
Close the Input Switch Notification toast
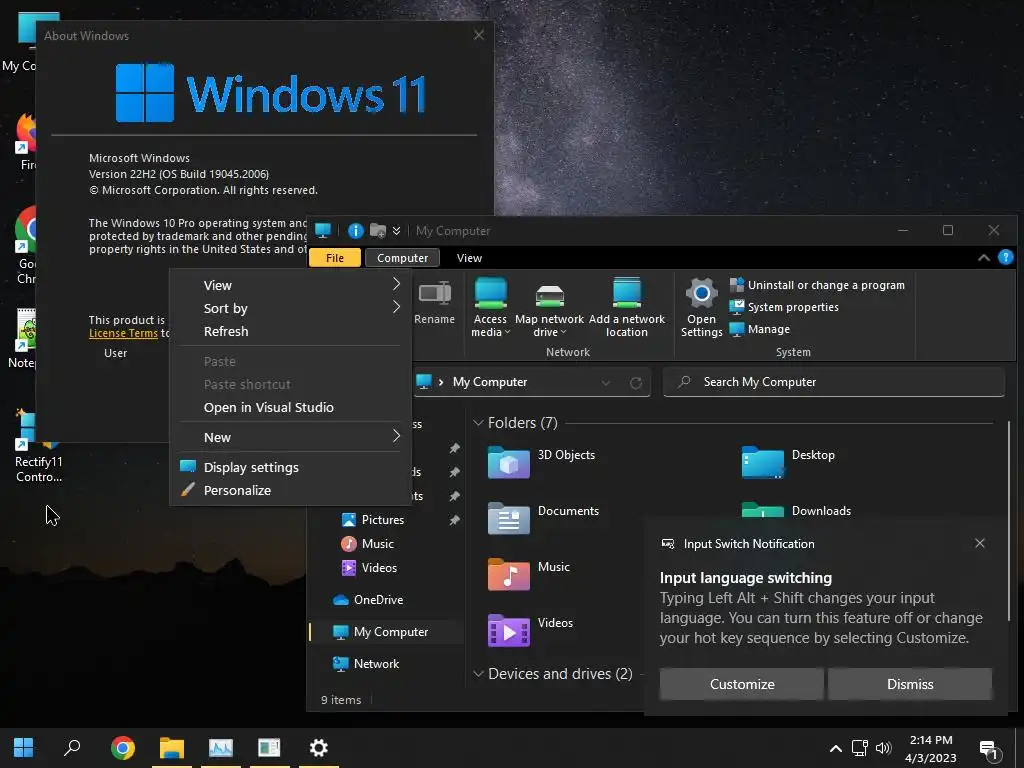click(x=980, y=543)
